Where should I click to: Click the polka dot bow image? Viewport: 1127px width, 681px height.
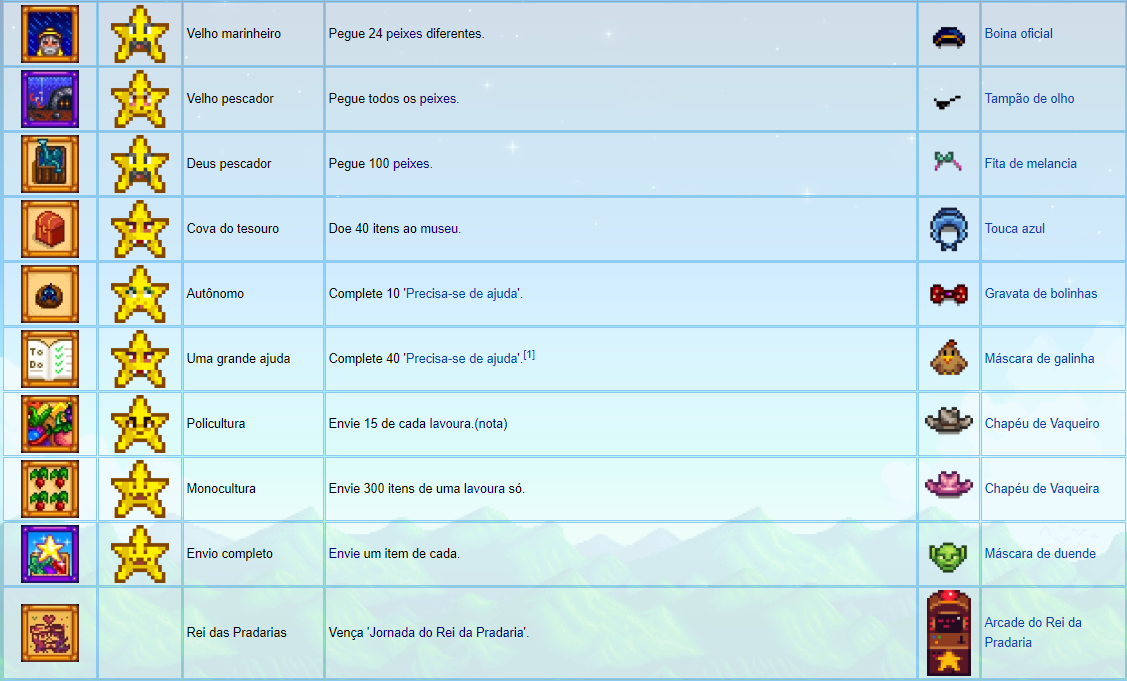pyautogui.click(x=949, y=294)
